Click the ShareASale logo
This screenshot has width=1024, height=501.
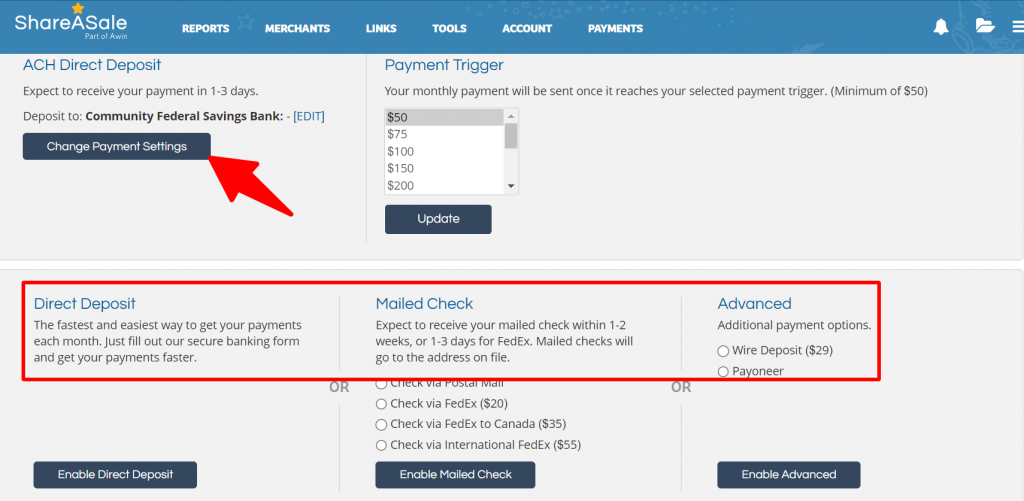click(71, 22)
